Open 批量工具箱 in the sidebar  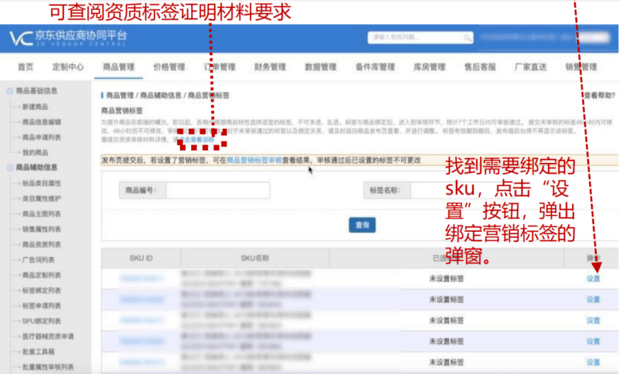38,351
